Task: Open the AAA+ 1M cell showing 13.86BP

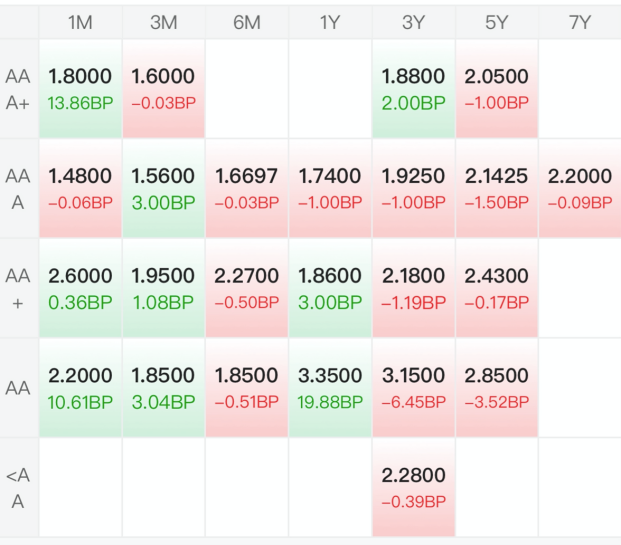Action: point(80,89)
